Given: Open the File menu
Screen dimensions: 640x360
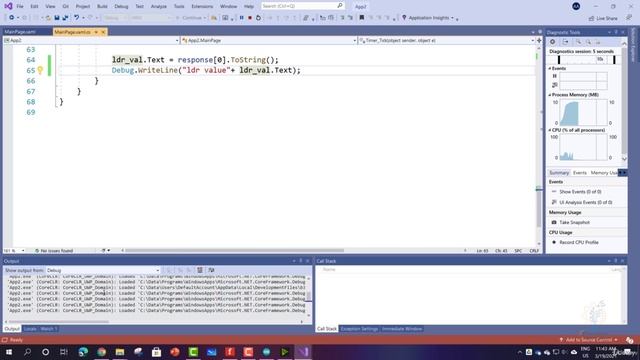Looking at the screenshot, I should tap(20, 7).
